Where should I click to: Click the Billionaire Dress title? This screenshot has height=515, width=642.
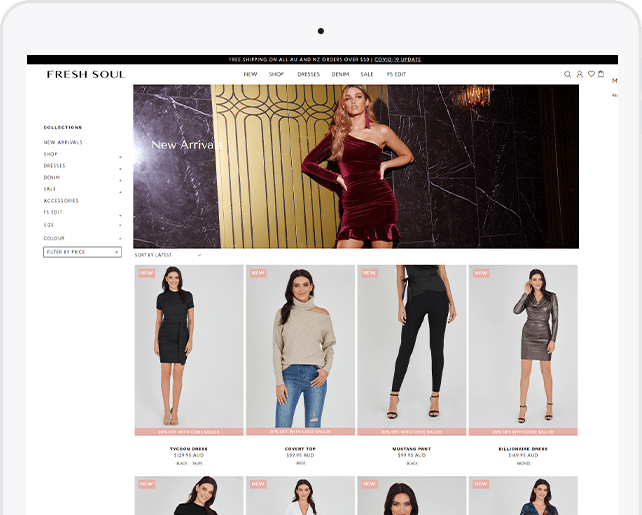click(x=523, y=449)
